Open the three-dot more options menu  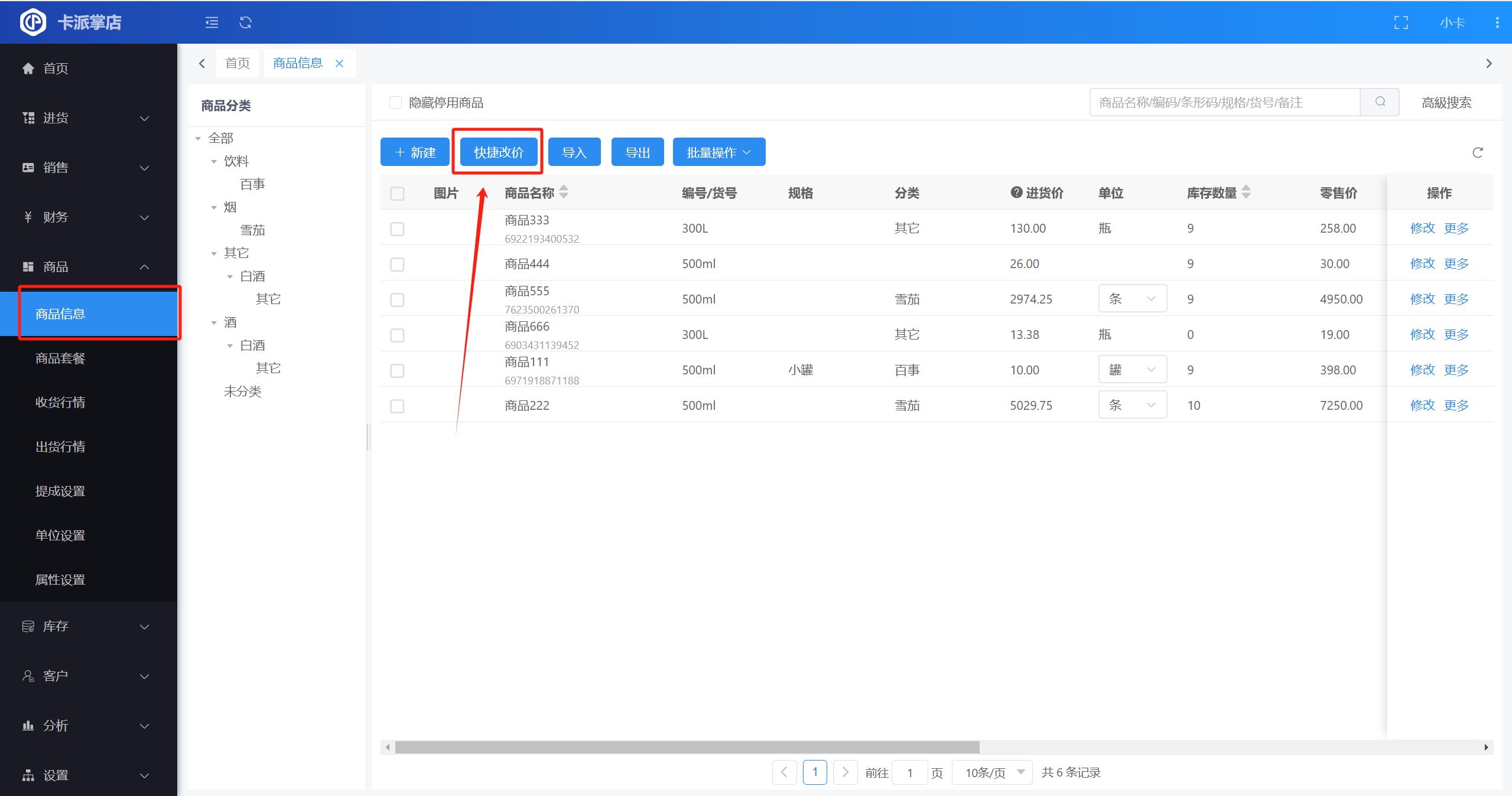click(x=1497, y=22)
